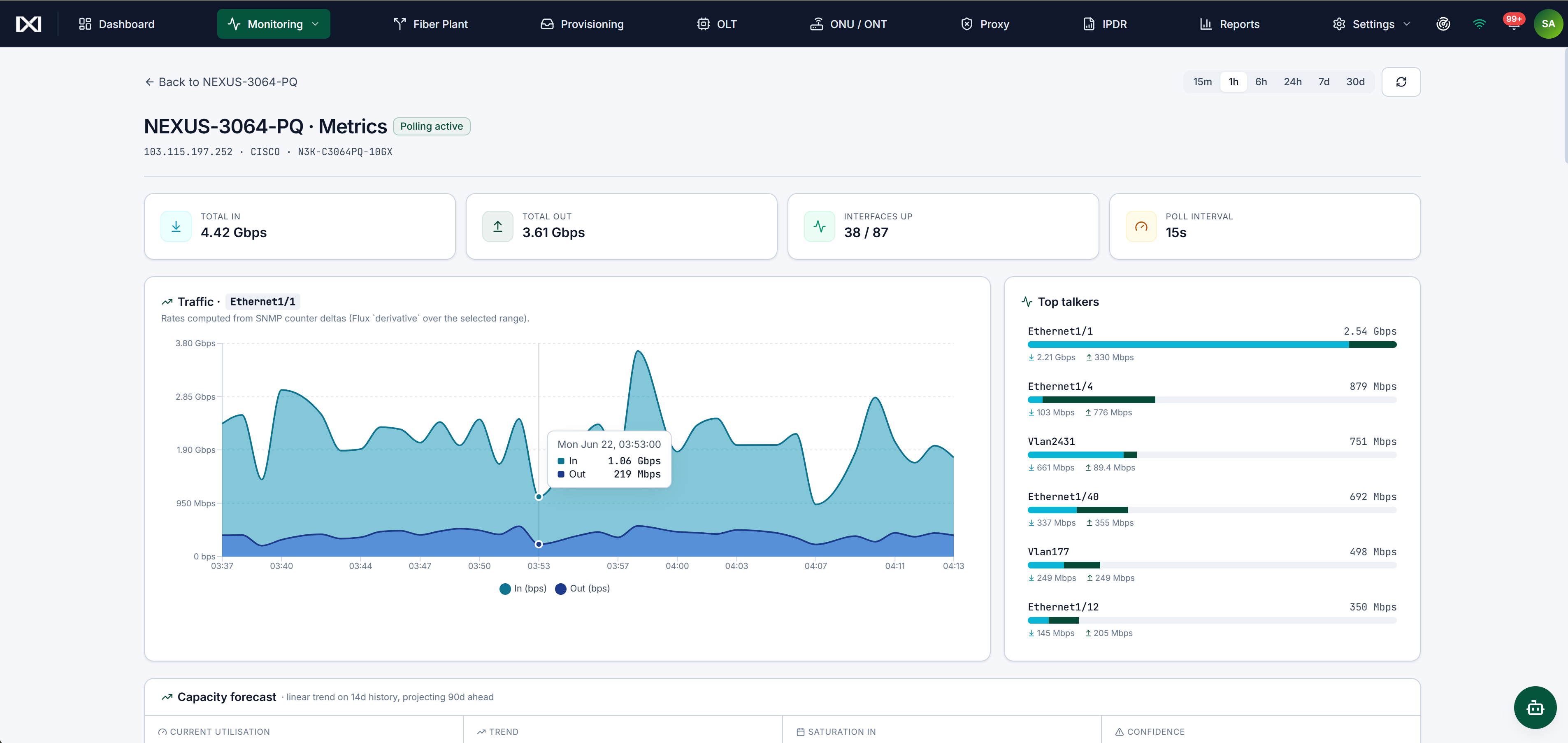Click the Ethernet1/1 usage bar
The height and width of the screenshot is (743, 1568).
[1212, 345]
